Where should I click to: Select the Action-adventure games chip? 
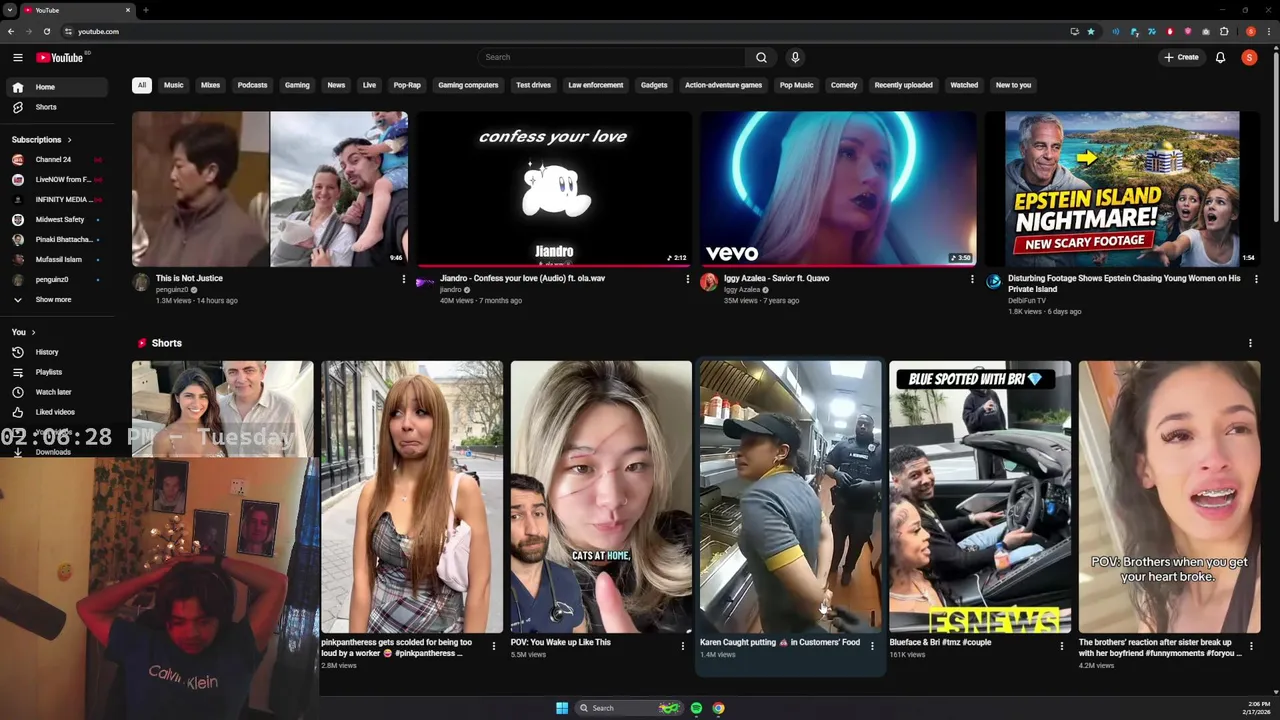tap(723, 85)
